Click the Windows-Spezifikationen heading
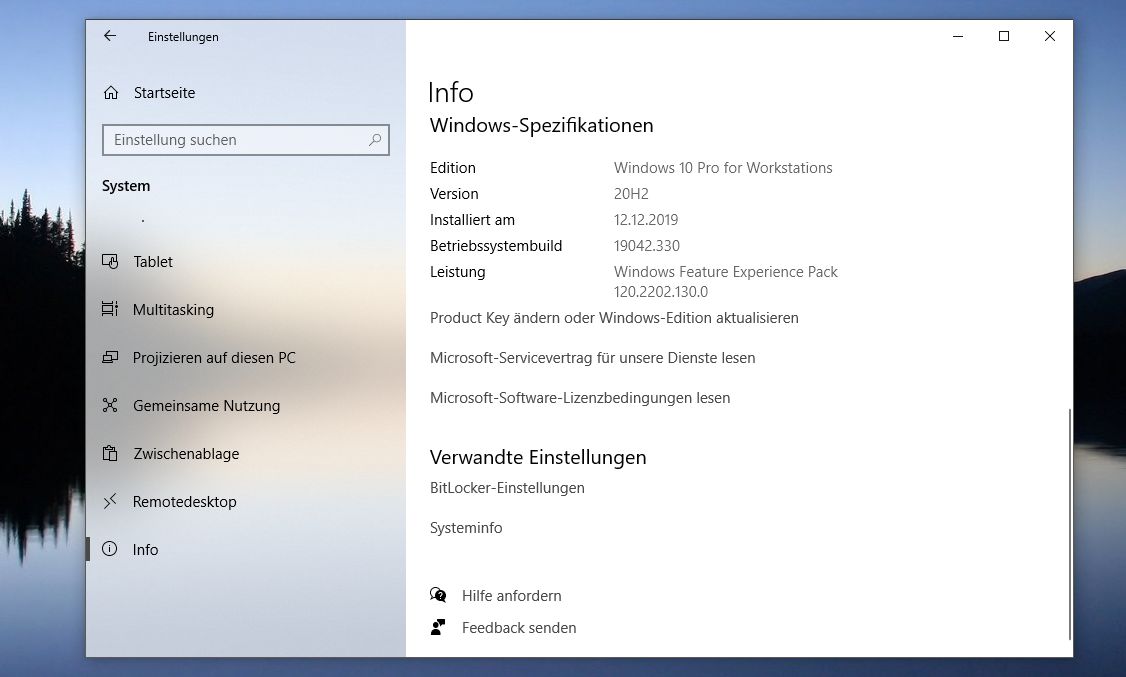 pos(541,126)
